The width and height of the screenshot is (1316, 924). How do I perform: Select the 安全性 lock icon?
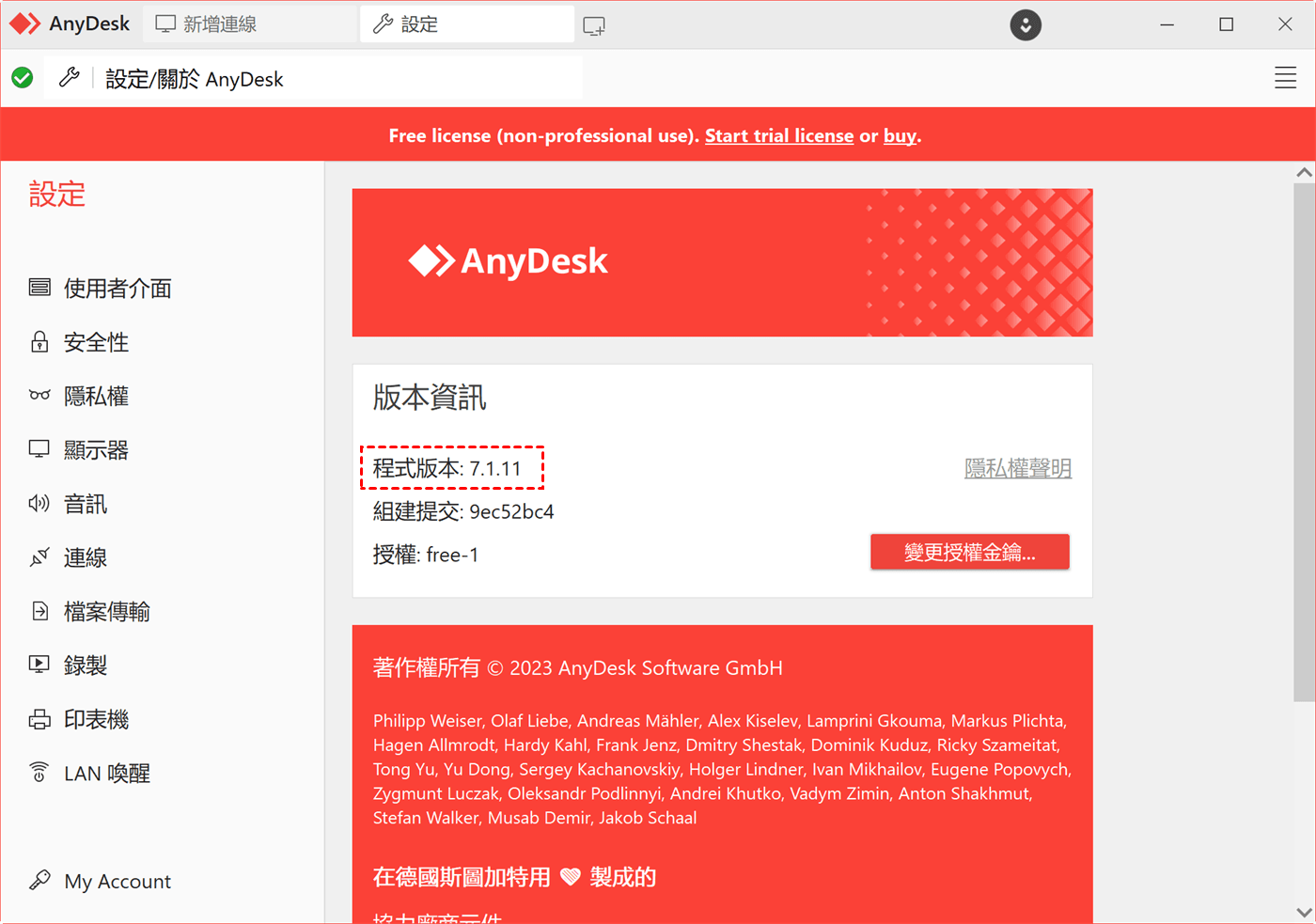pos(39,341)
